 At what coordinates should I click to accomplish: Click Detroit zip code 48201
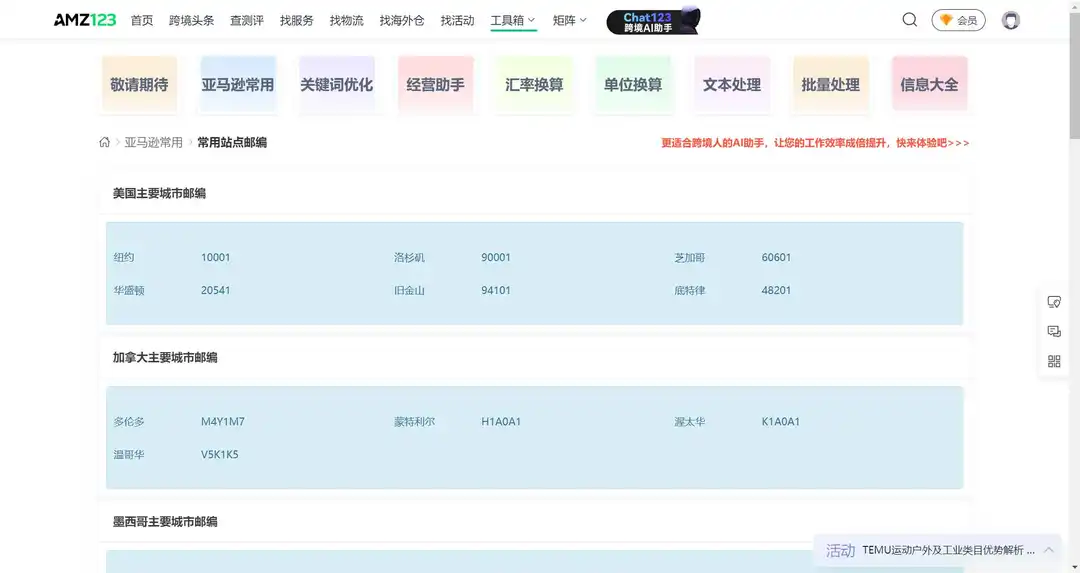(776, 290)
